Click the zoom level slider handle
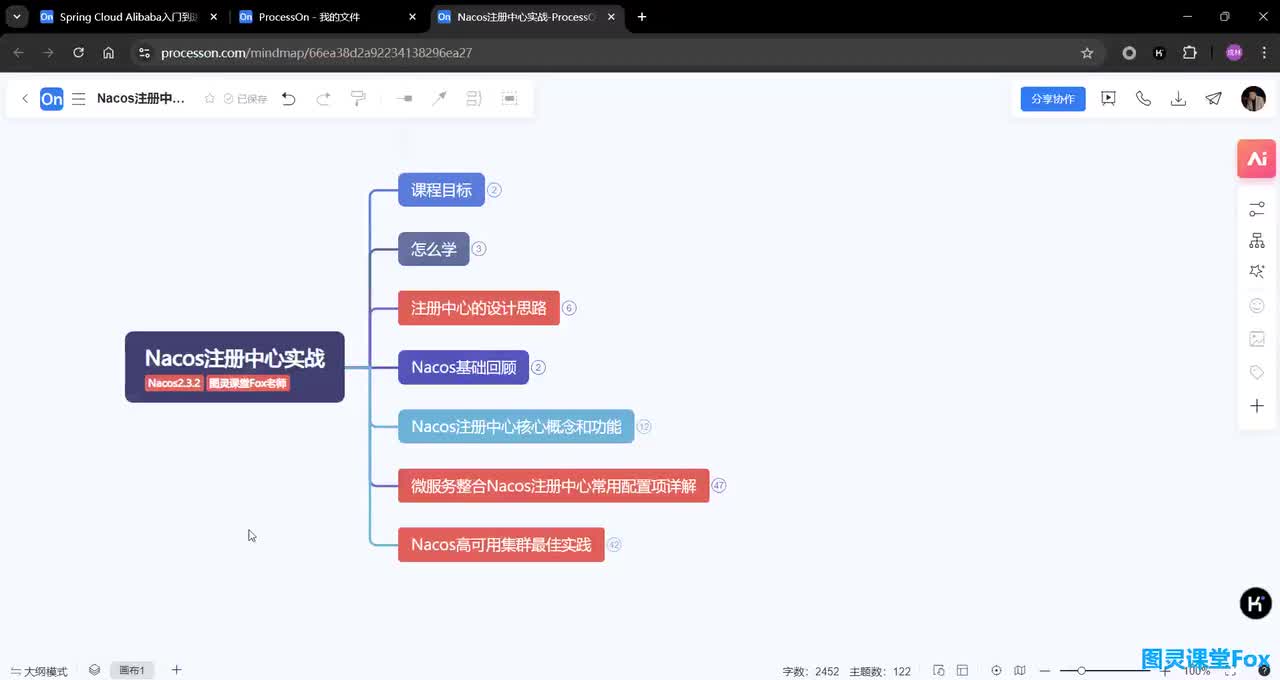This screenshot has height=680, width=1280. pyautogui.click(x=1081, y=671)
